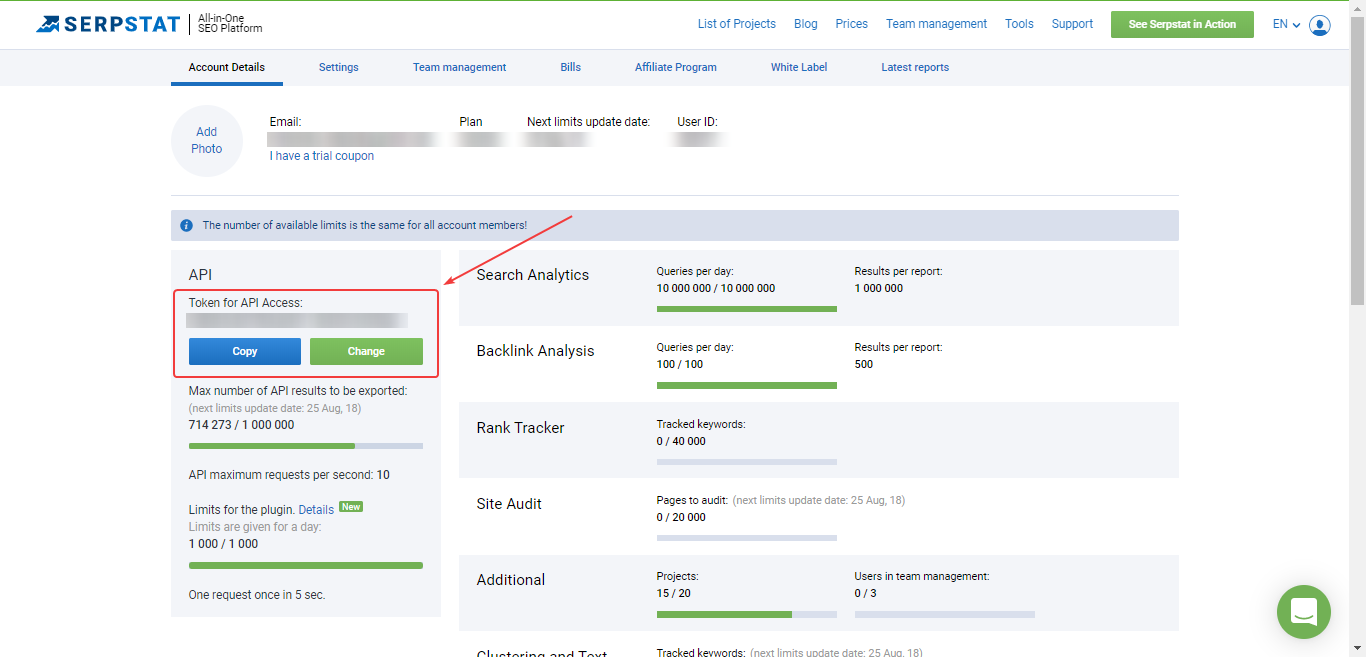Image resolution: width=1366 pixels, height=657 pixels.
Task: Select the Rank Tracker heading
Action: coord(521,428)
